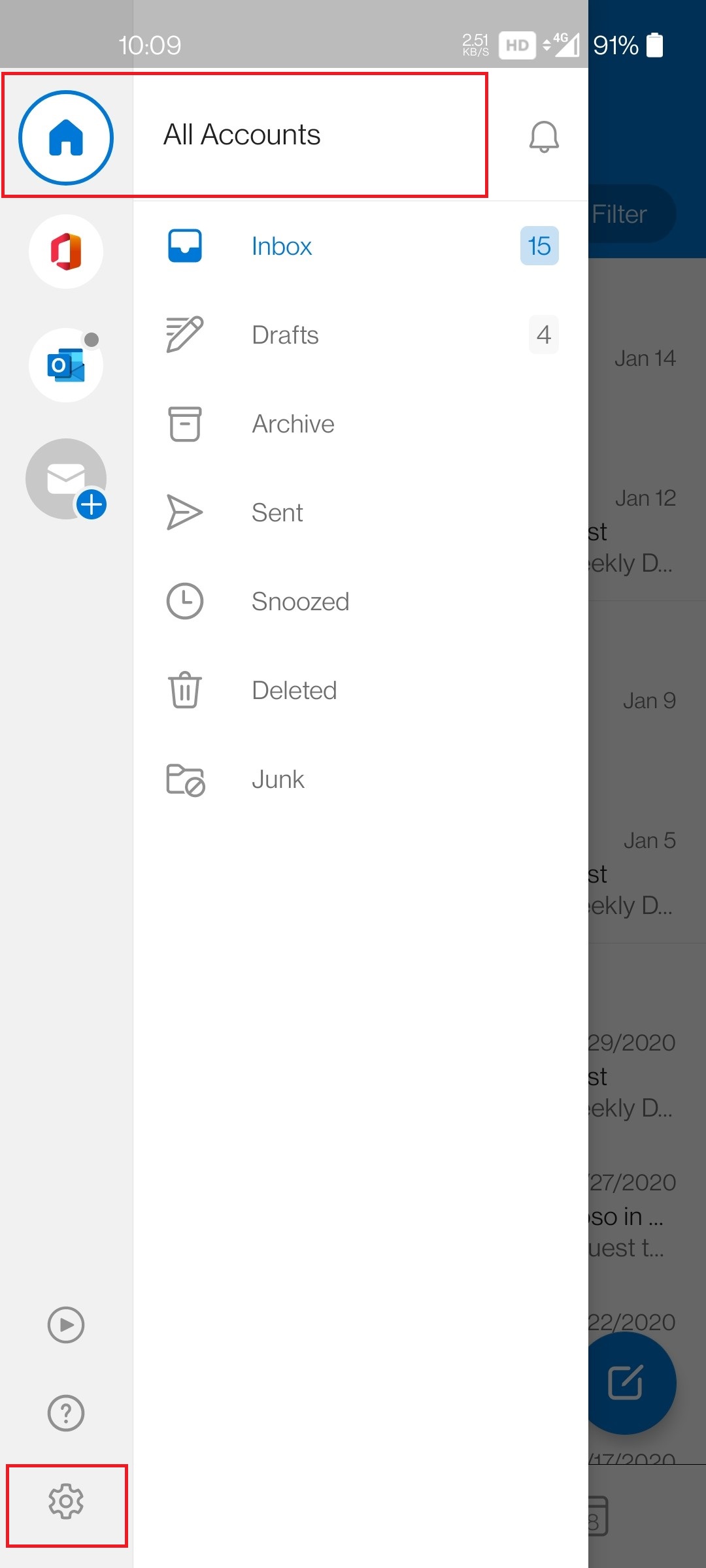706x1568 pixels.
Task: Tap the Inbox unread count 15
Action: (539, 246)
